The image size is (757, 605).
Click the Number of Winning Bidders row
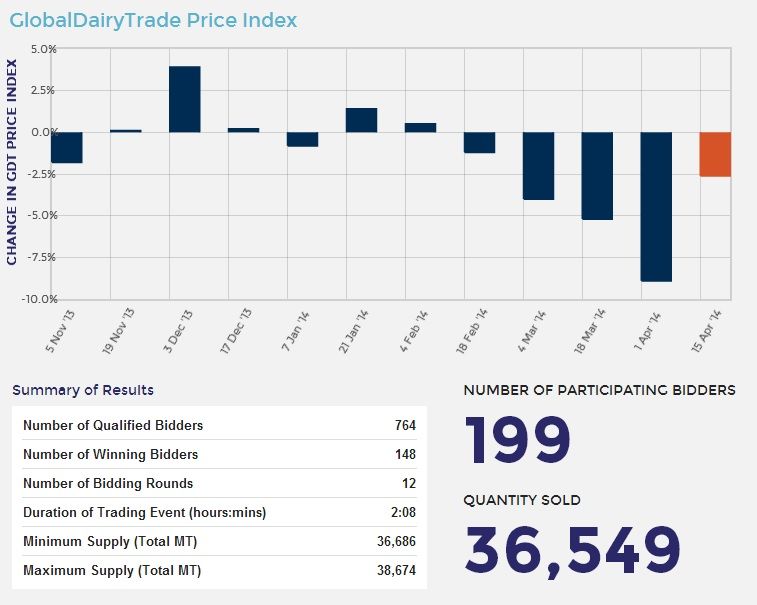[219, 454]
